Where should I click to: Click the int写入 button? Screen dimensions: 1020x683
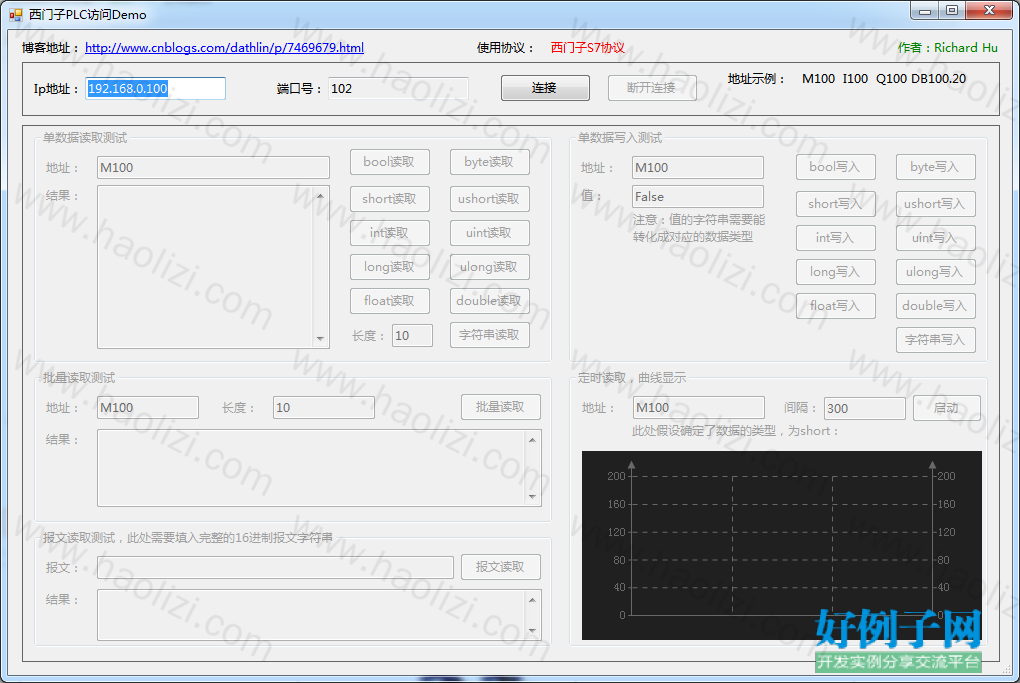pos(835,238)
